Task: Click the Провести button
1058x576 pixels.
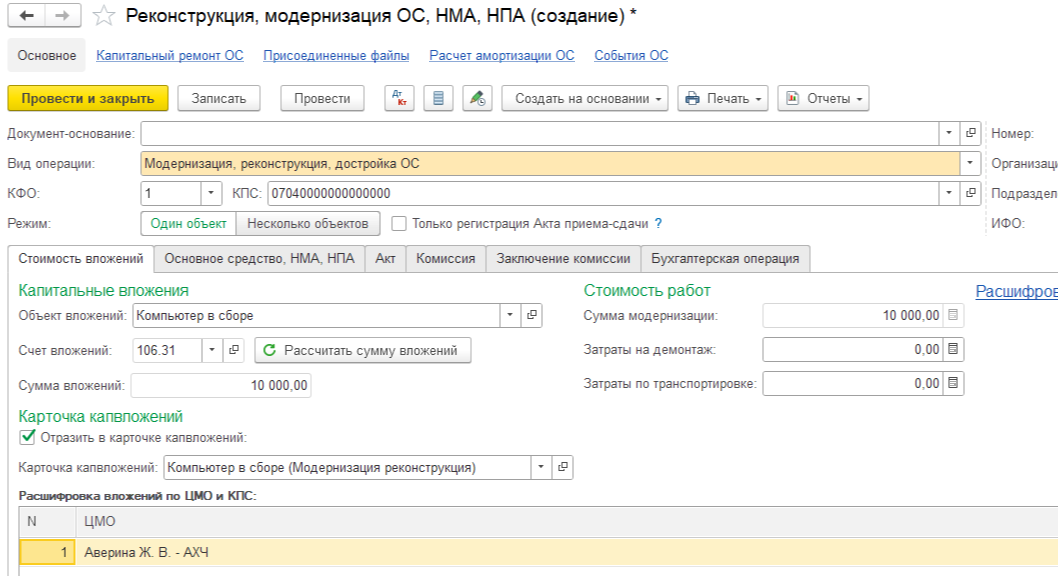Action: click(322, 98)
